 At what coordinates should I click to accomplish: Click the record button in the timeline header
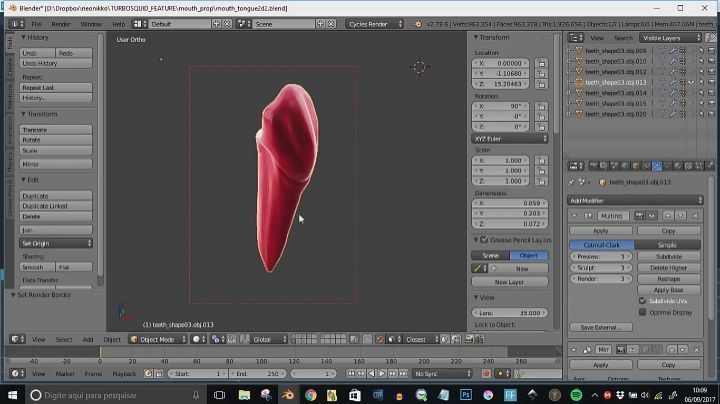click(x=486, y=374)
